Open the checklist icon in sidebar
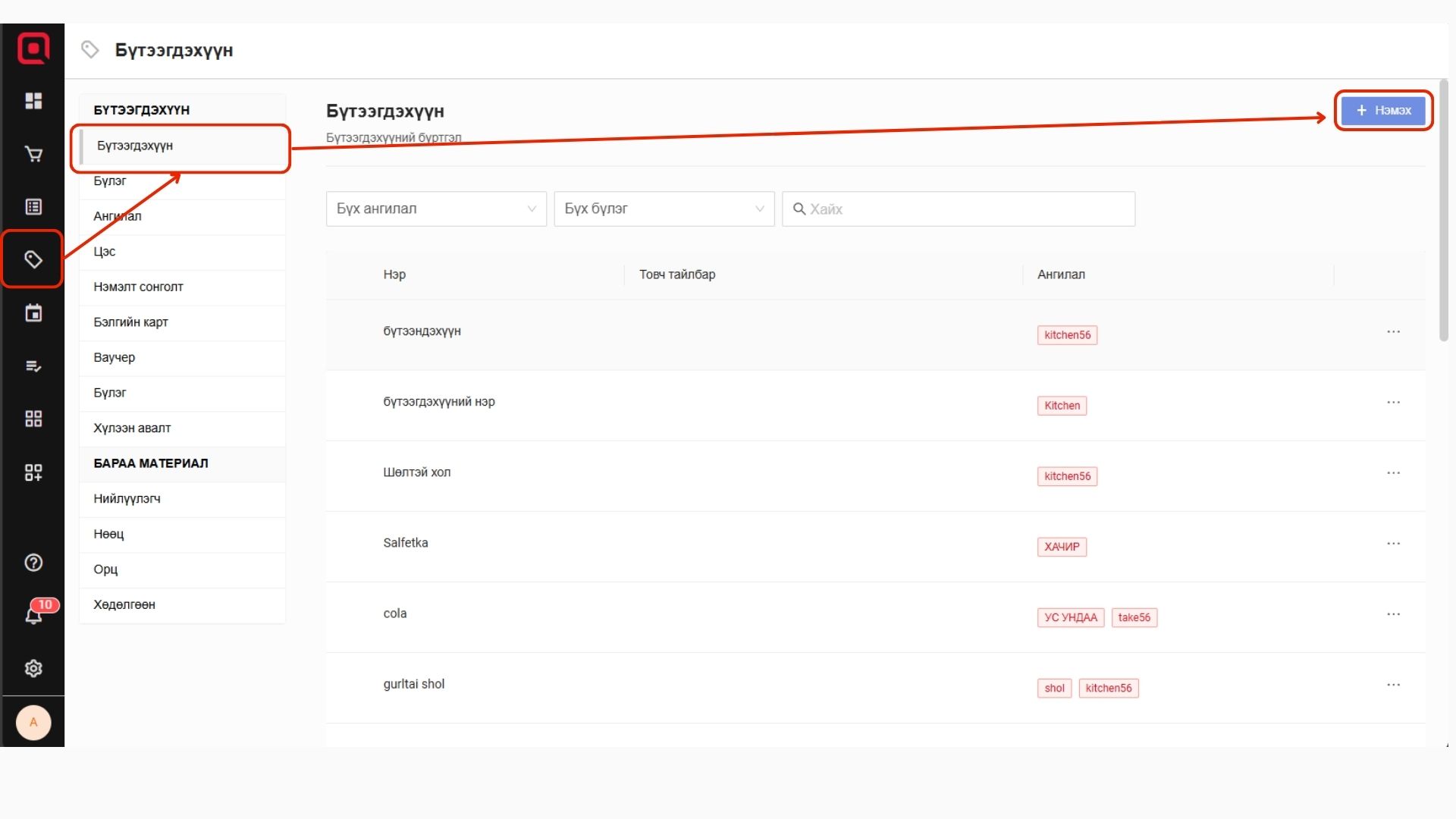The image size is (1456, 819). click(33, 366)
